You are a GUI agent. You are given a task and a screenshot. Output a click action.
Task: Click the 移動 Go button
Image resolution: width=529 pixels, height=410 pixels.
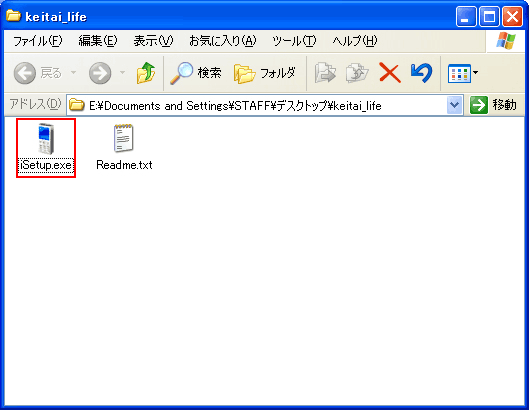tap(493, 105)
